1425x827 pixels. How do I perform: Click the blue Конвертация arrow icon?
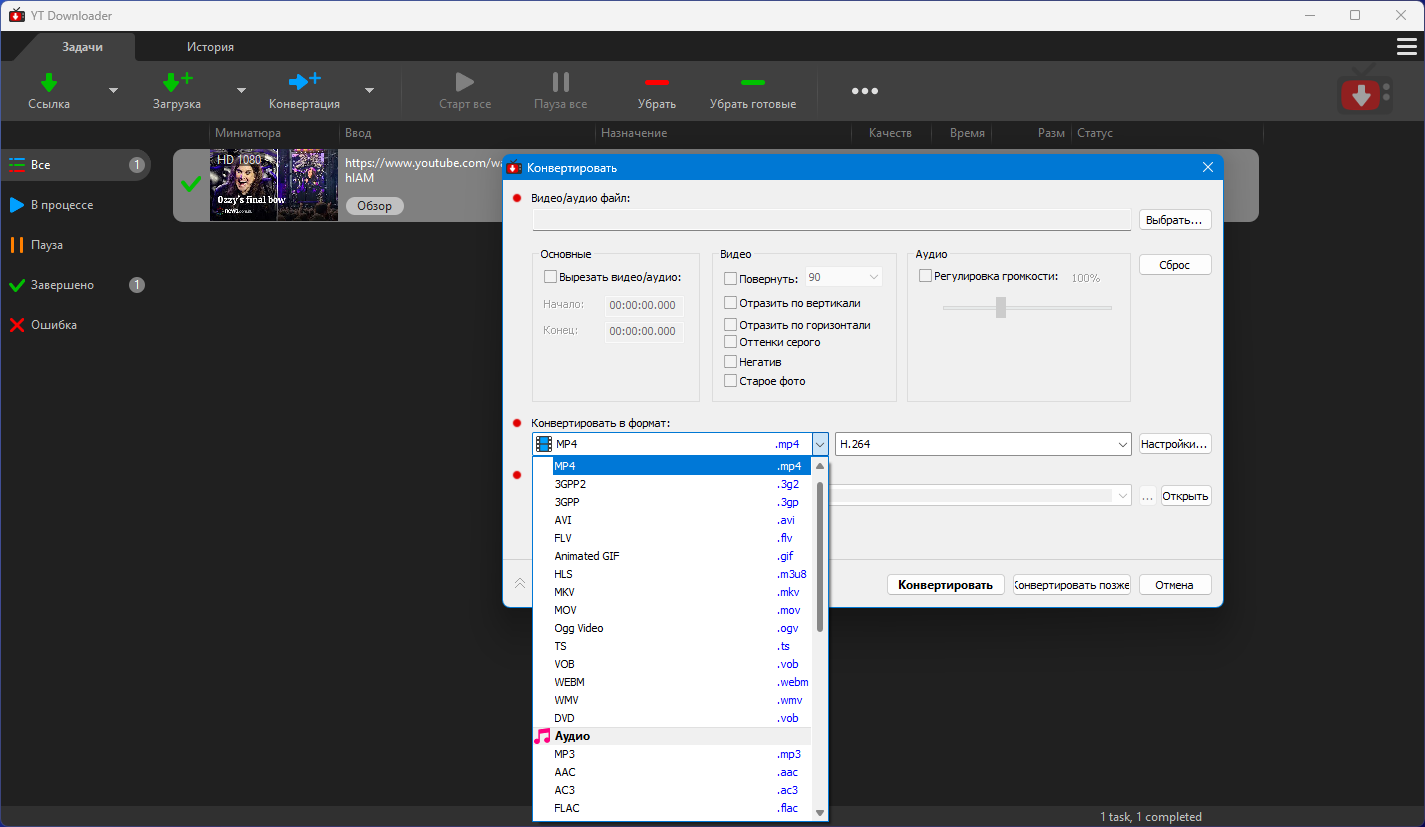click(x=304, y=81)
